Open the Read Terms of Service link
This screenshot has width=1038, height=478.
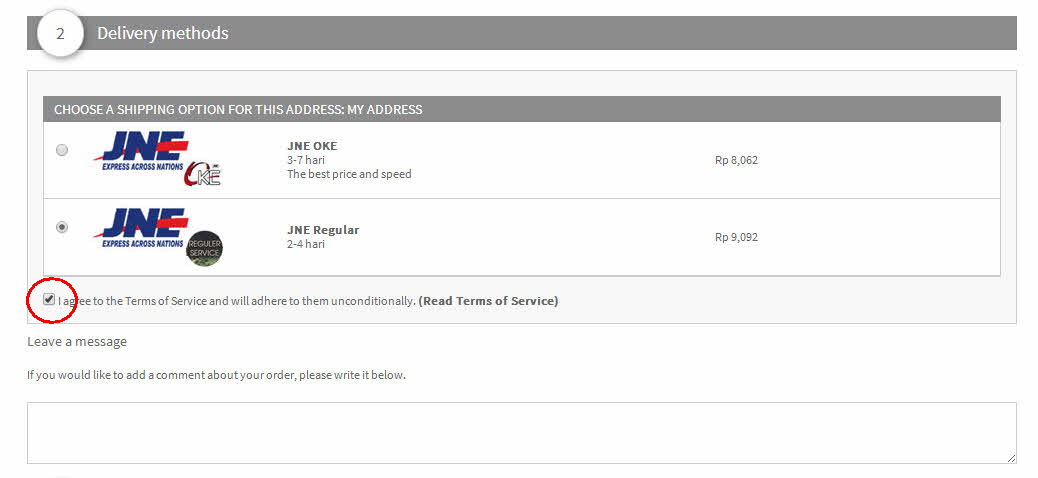pyautogui.click(x=489, y=301)
